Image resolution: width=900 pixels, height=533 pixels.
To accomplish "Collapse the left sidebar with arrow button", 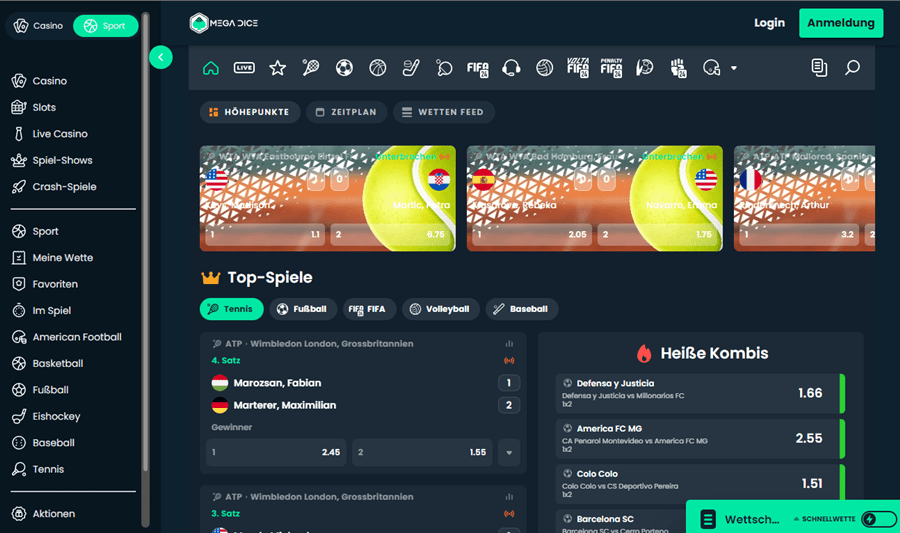I will pyautogui.click(x=161, y=57).
